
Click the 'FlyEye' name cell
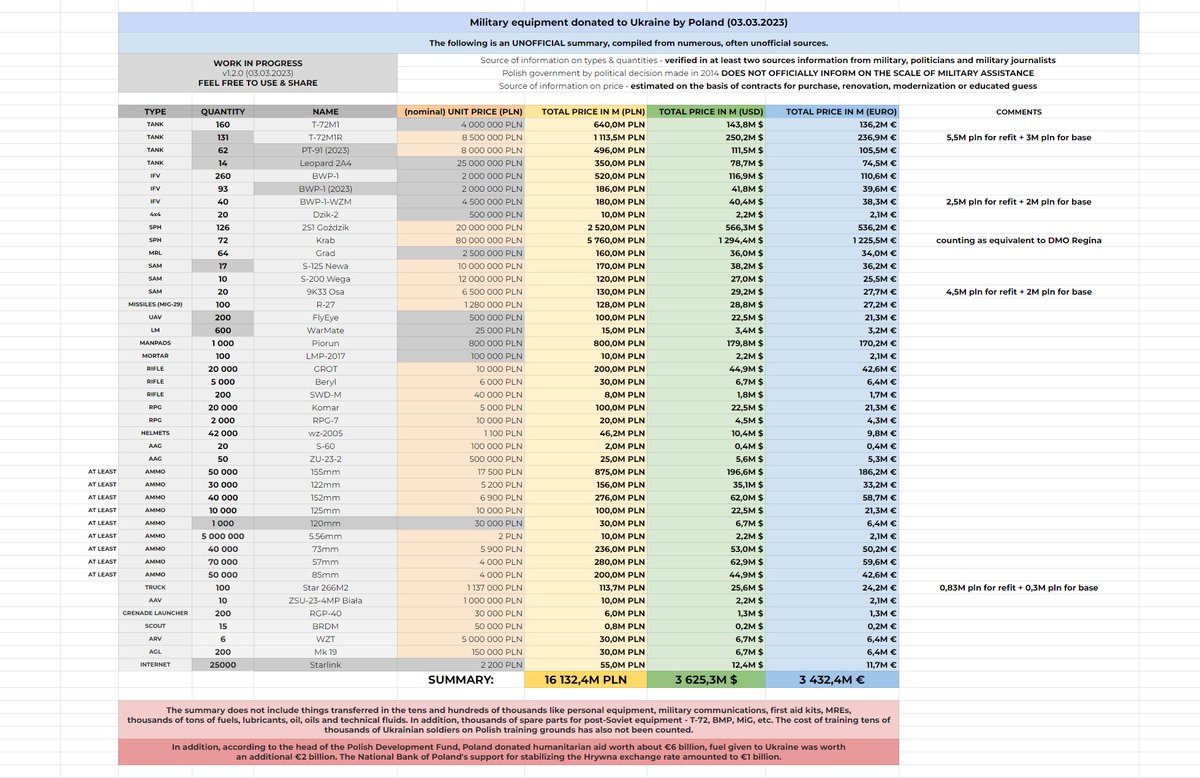[325, 316]
